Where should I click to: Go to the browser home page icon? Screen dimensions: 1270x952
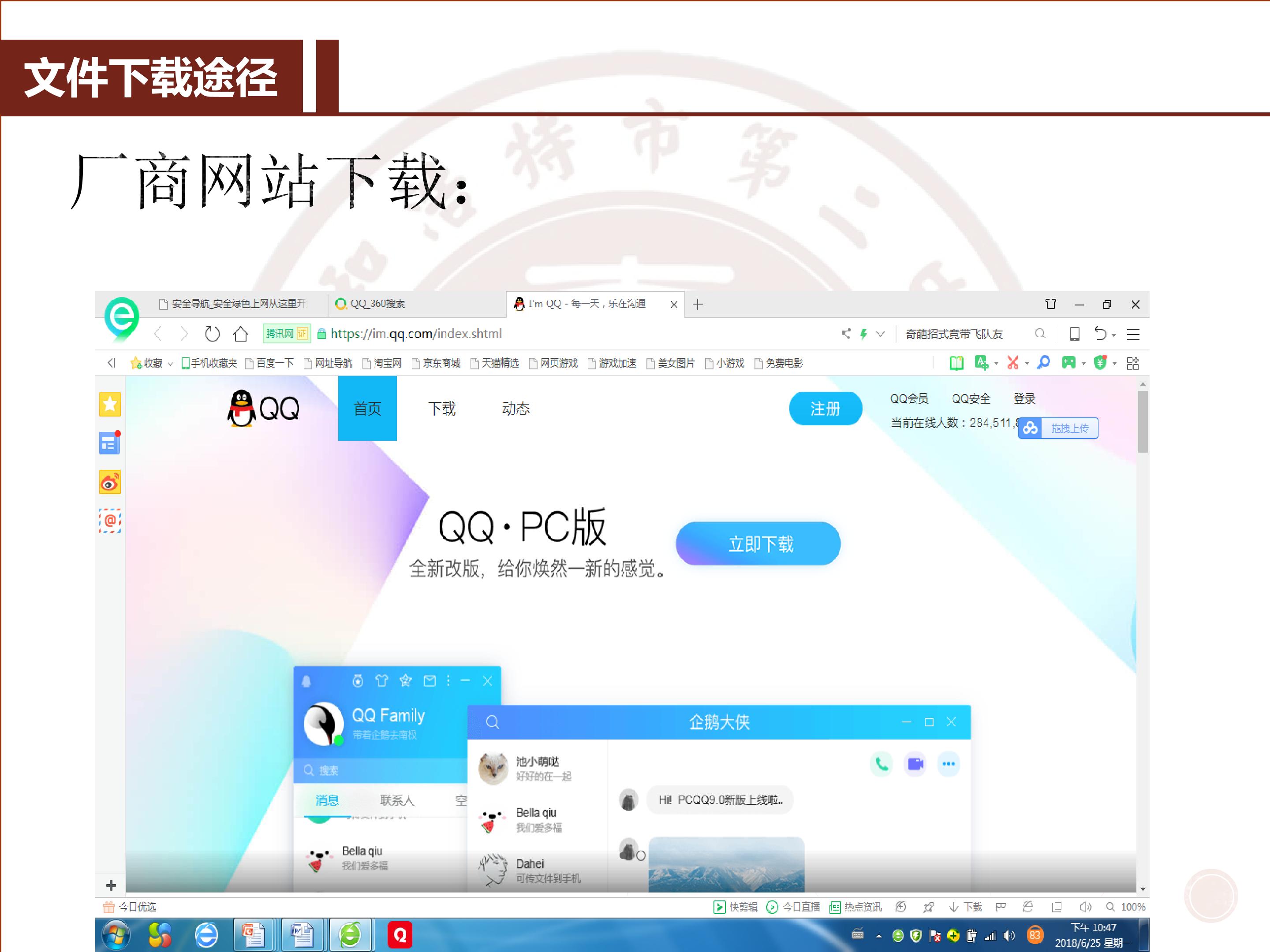point(241,333)
